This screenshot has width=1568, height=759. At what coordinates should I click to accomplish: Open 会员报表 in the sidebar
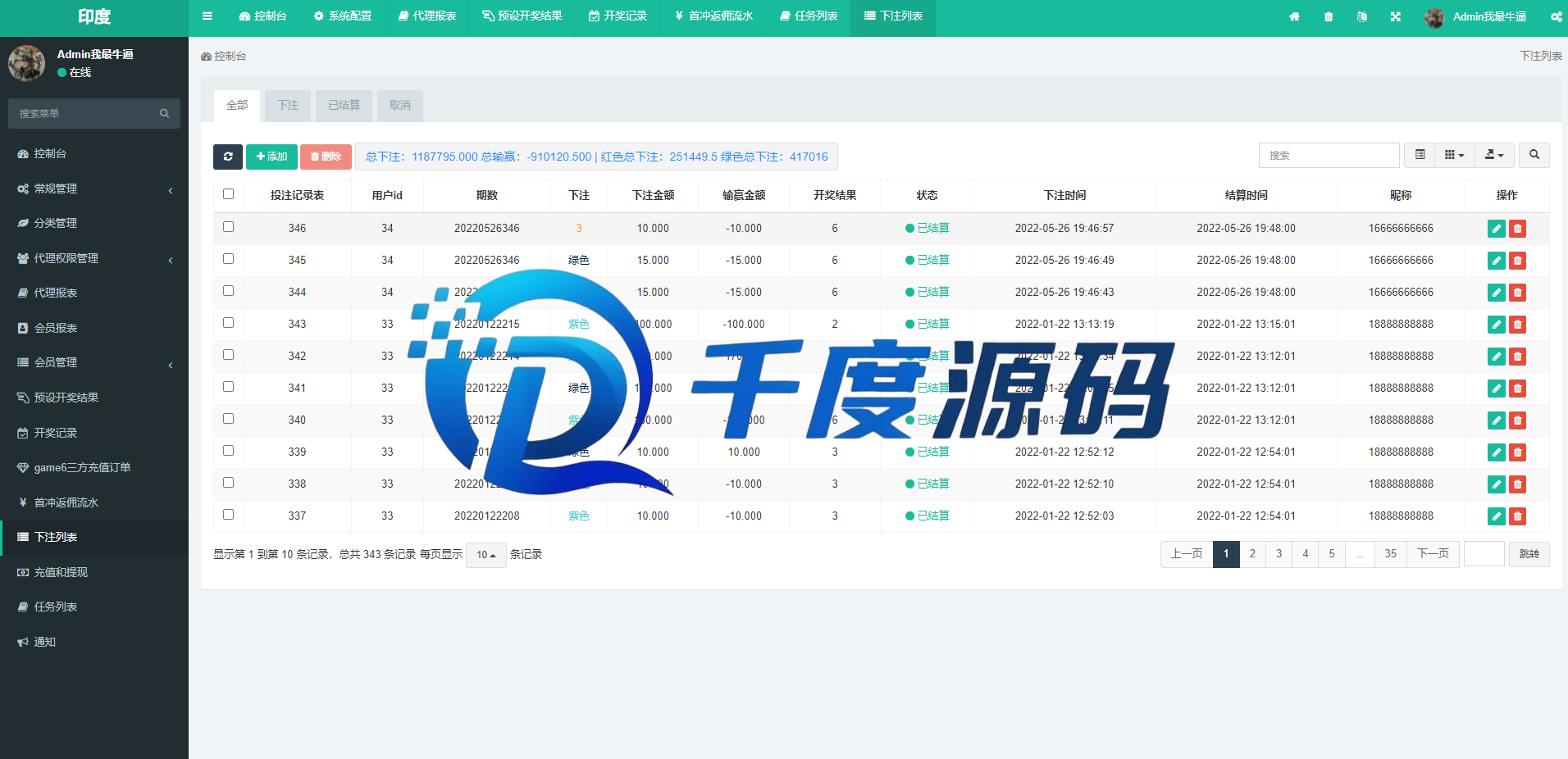click(x=94, y=328)
